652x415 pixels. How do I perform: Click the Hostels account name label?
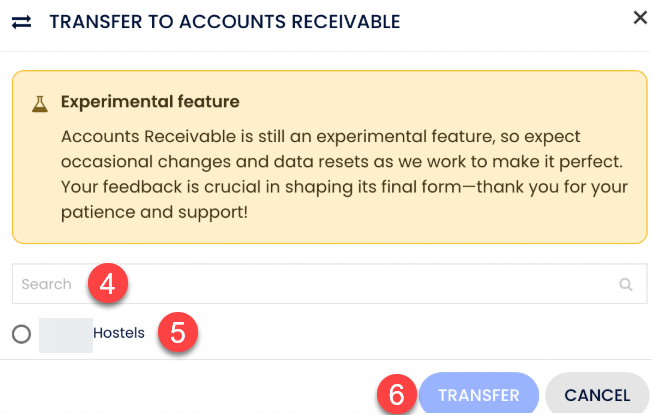(119, 333)
